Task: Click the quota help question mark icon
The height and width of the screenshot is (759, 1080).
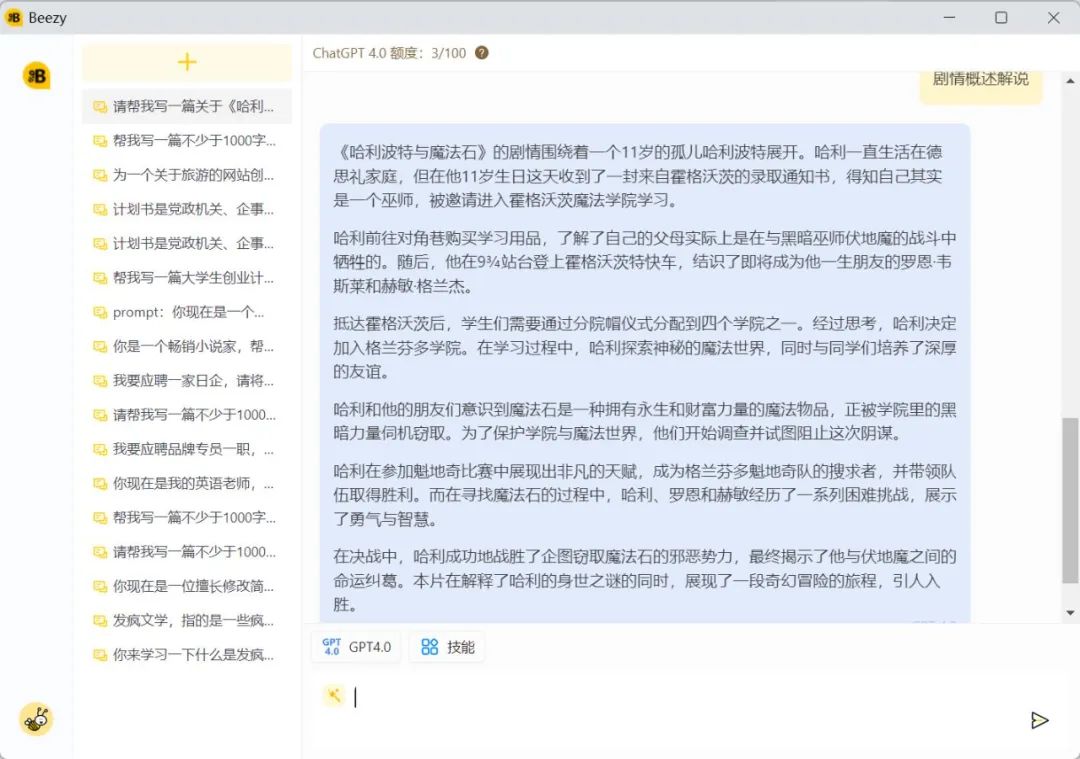Action: coord(481,53)
